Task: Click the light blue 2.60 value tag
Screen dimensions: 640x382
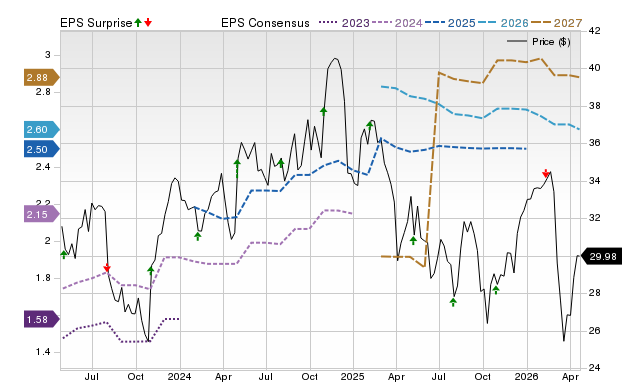Action: pyautogui.click(x=42, y=130)
